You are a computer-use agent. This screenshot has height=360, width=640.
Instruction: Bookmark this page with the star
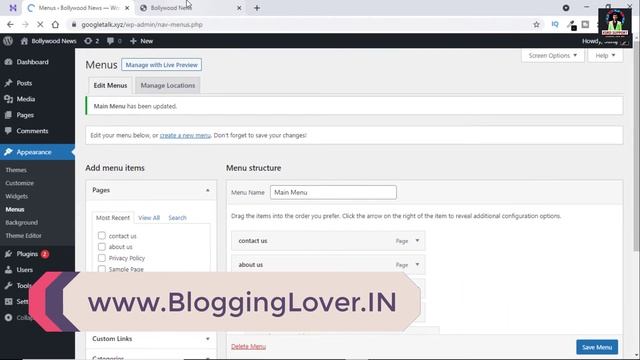coord(536,24)
